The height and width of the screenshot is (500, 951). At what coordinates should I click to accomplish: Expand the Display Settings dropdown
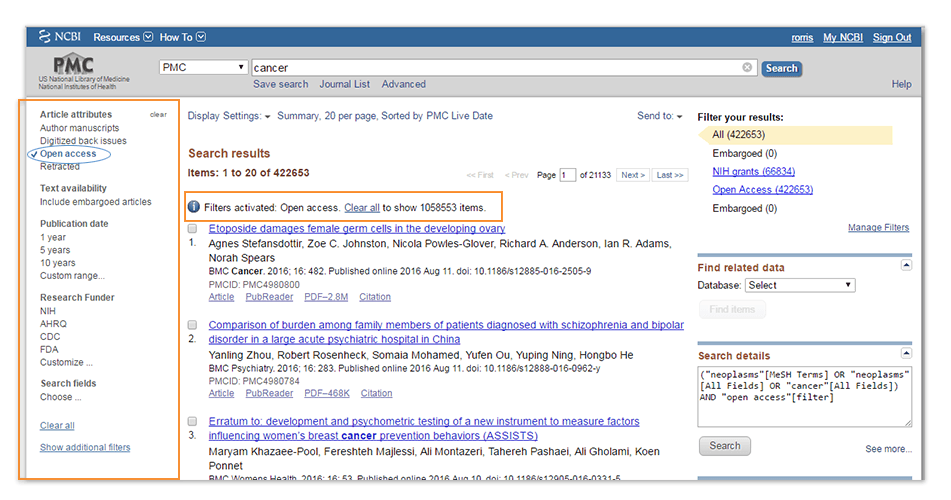229,116
